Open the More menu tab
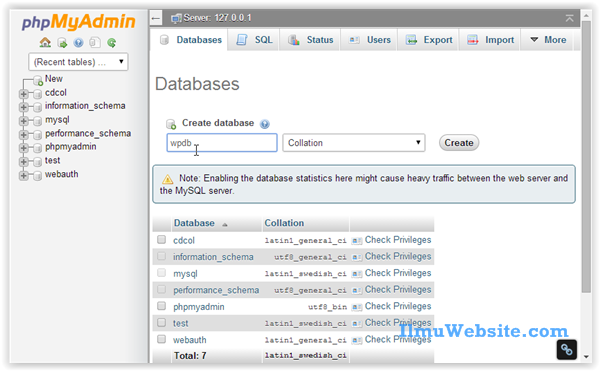600x371 pixels. click(x=548, y=40)
